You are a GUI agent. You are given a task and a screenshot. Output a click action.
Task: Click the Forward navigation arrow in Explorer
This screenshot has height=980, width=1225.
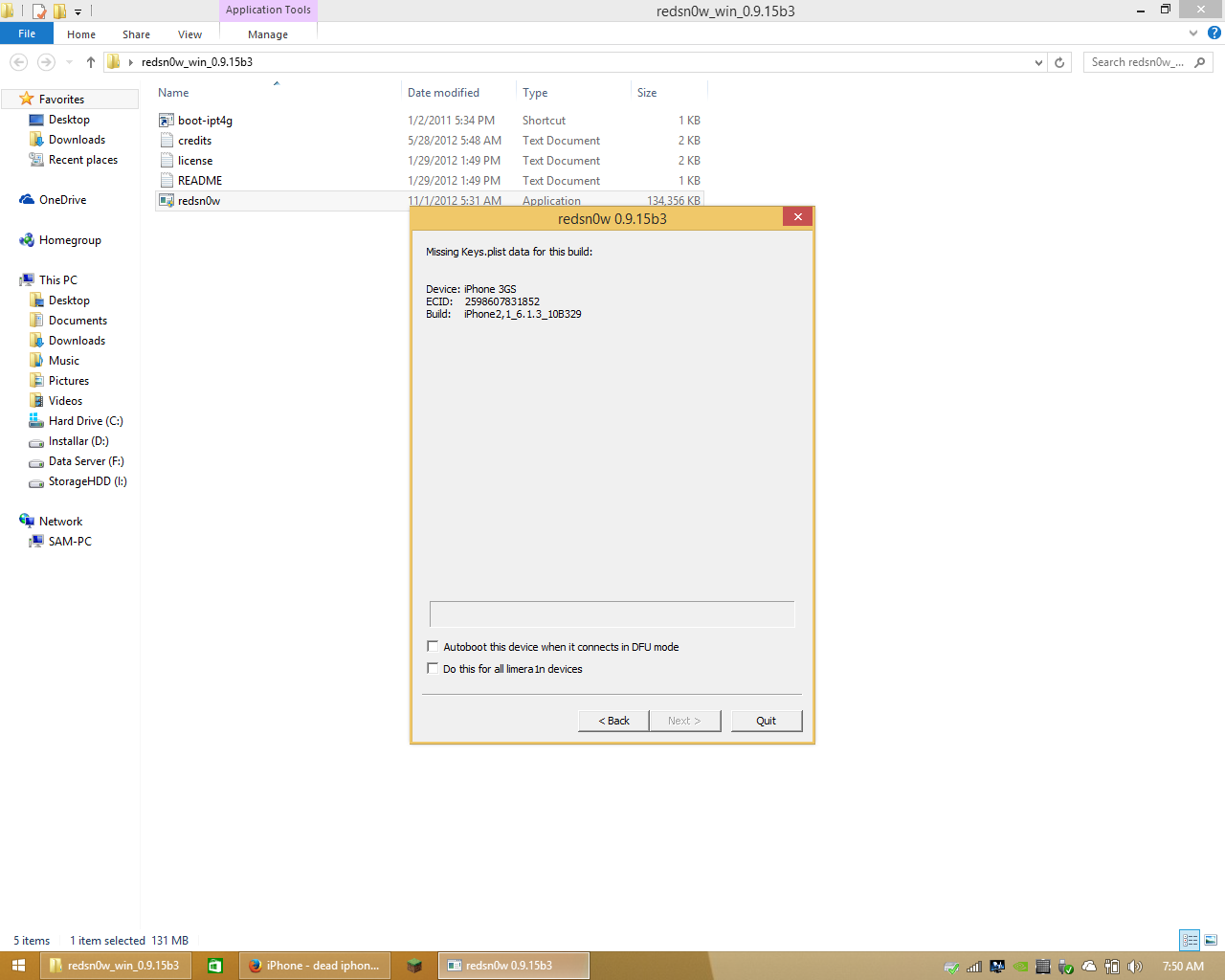[x=46, y=62]
